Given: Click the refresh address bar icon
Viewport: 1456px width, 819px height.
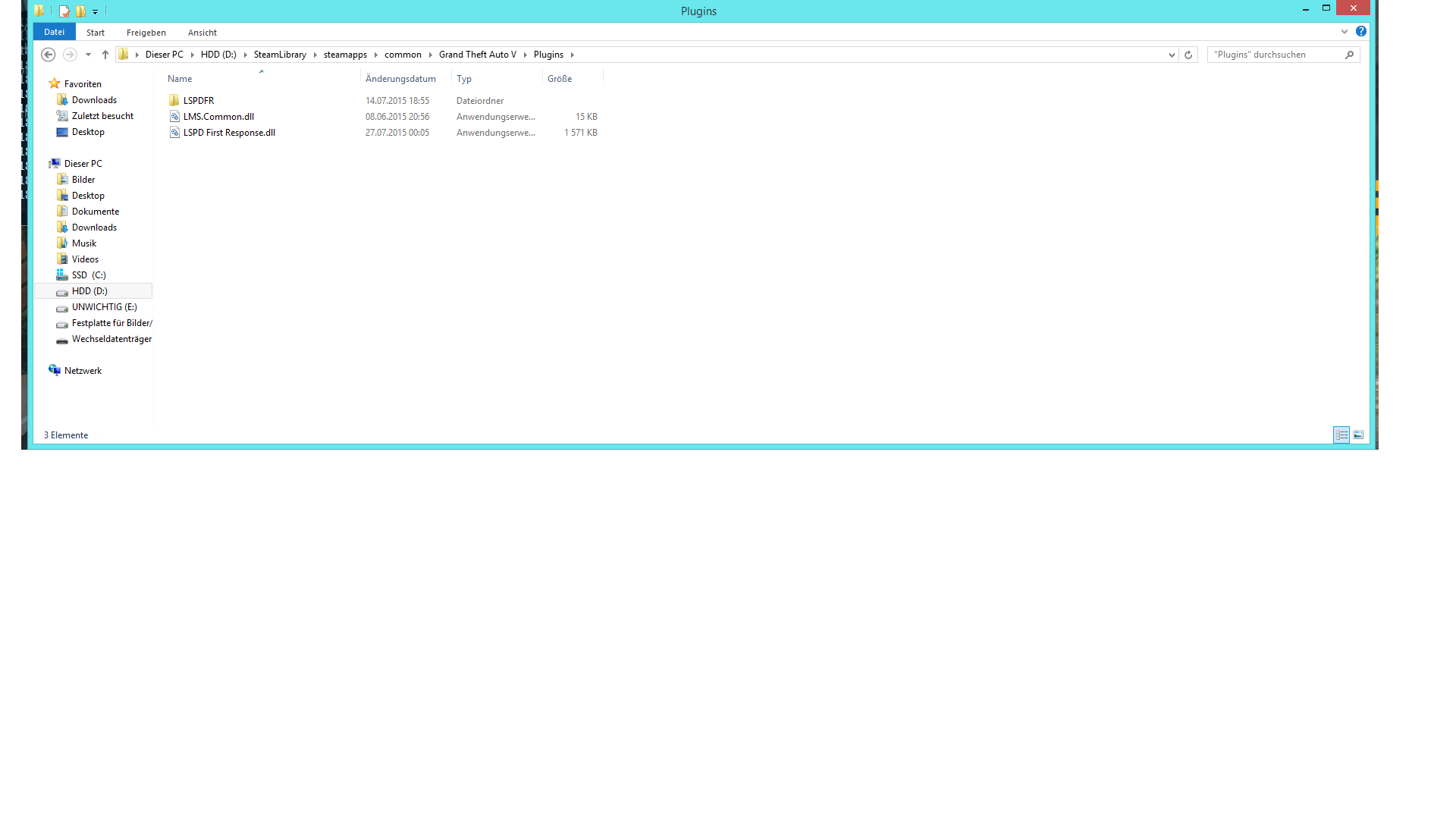Looking at the screenshot, I should point(1188,55).
